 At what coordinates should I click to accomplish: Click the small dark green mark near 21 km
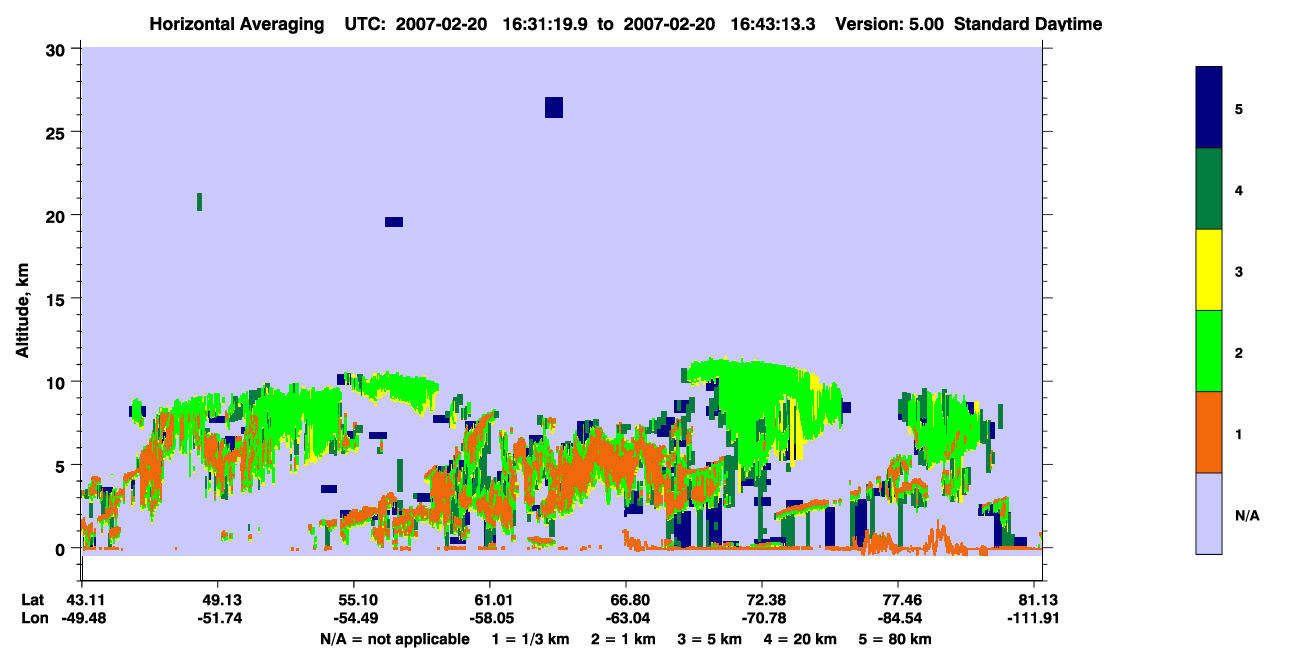click(200, 202)
